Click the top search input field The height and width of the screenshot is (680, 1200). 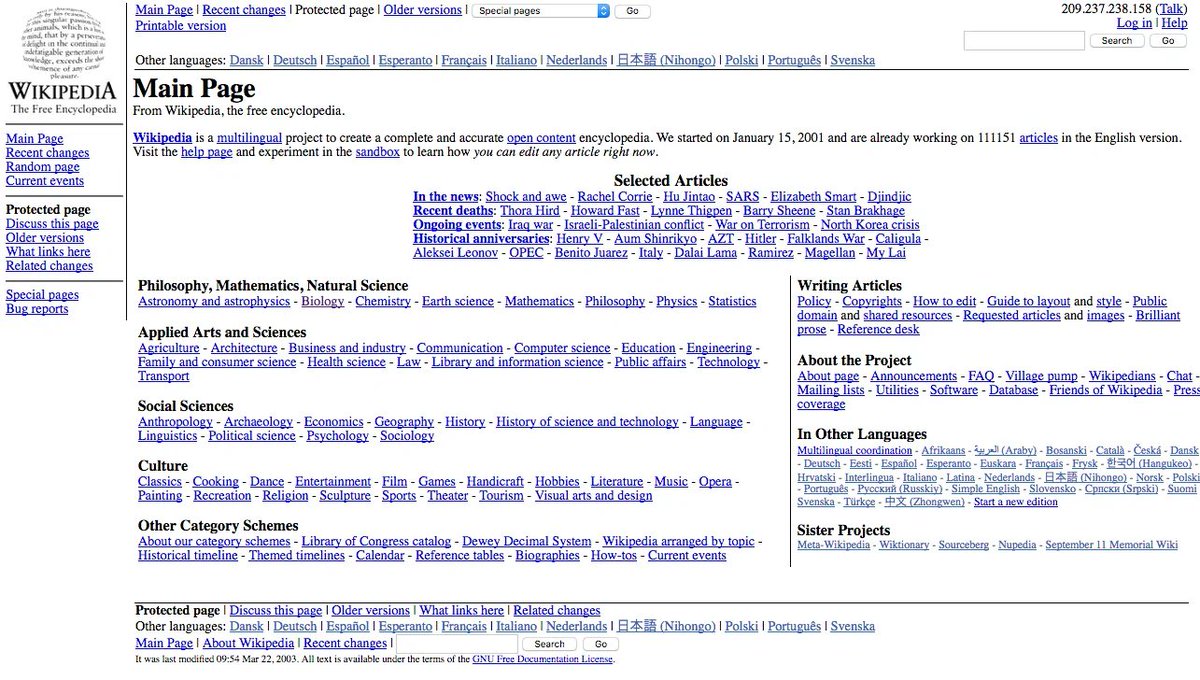pos(1024,41)
